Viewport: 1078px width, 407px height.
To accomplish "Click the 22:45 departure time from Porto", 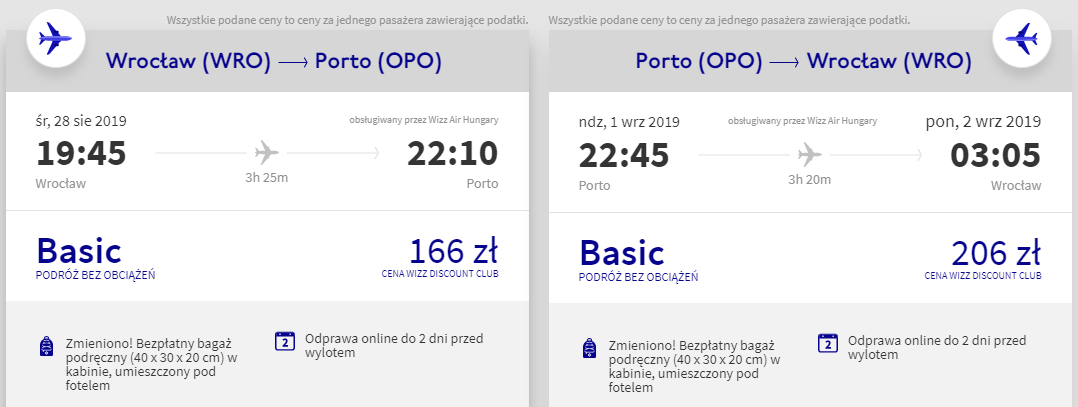I will point(625,155).
